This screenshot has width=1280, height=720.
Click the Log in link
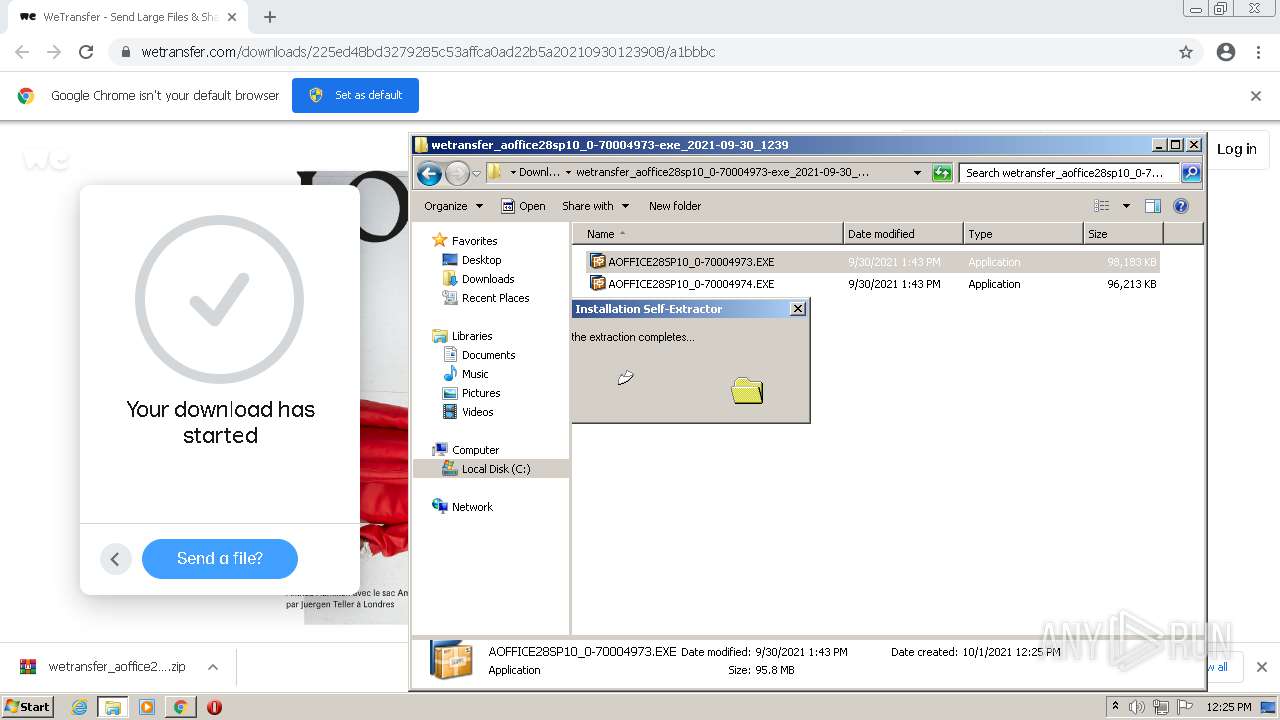pyautogui.click(x=1237, y=149)
